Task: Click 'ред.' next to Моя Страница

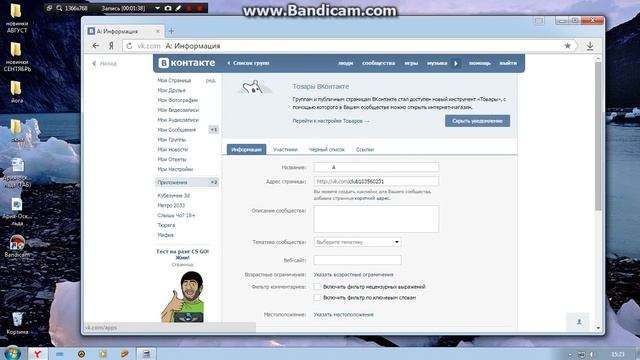Action: click(x=211, y=80)
